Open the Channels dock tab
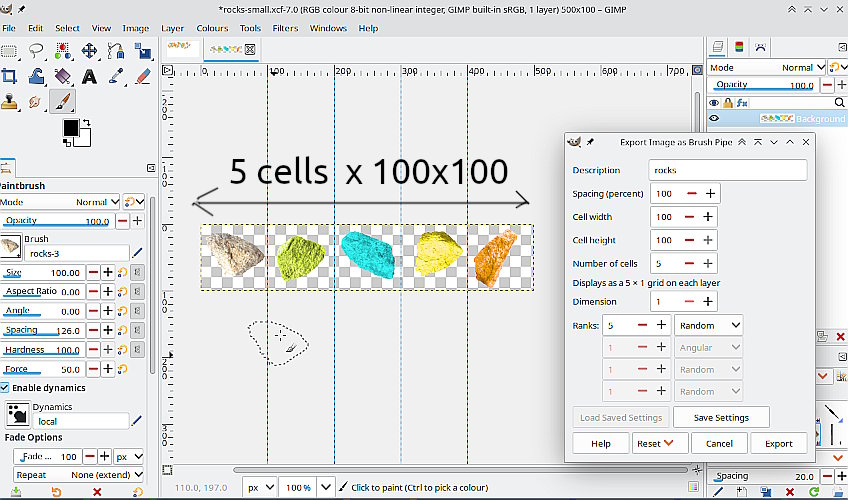 [739, 46]
